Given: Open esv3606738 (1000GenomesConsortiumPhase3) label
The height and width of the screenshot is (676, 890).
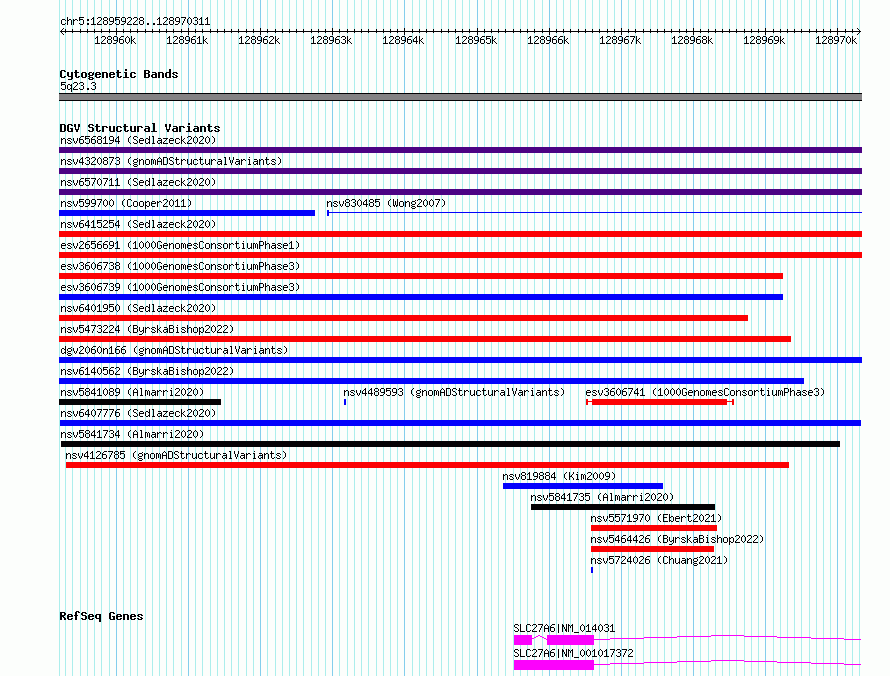Looking at the screenshot, I should coord(180,266).
